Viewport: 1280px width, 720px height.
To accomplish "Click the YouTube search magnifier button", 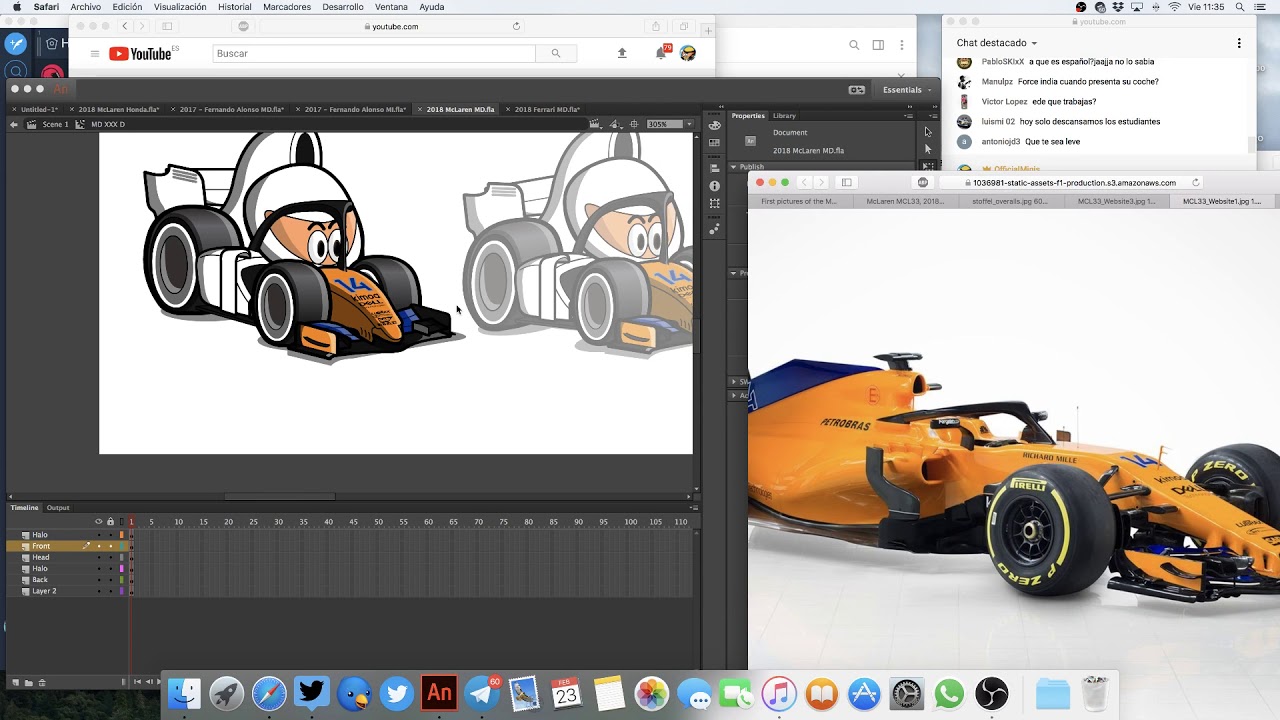I will [x=556, y=53].
